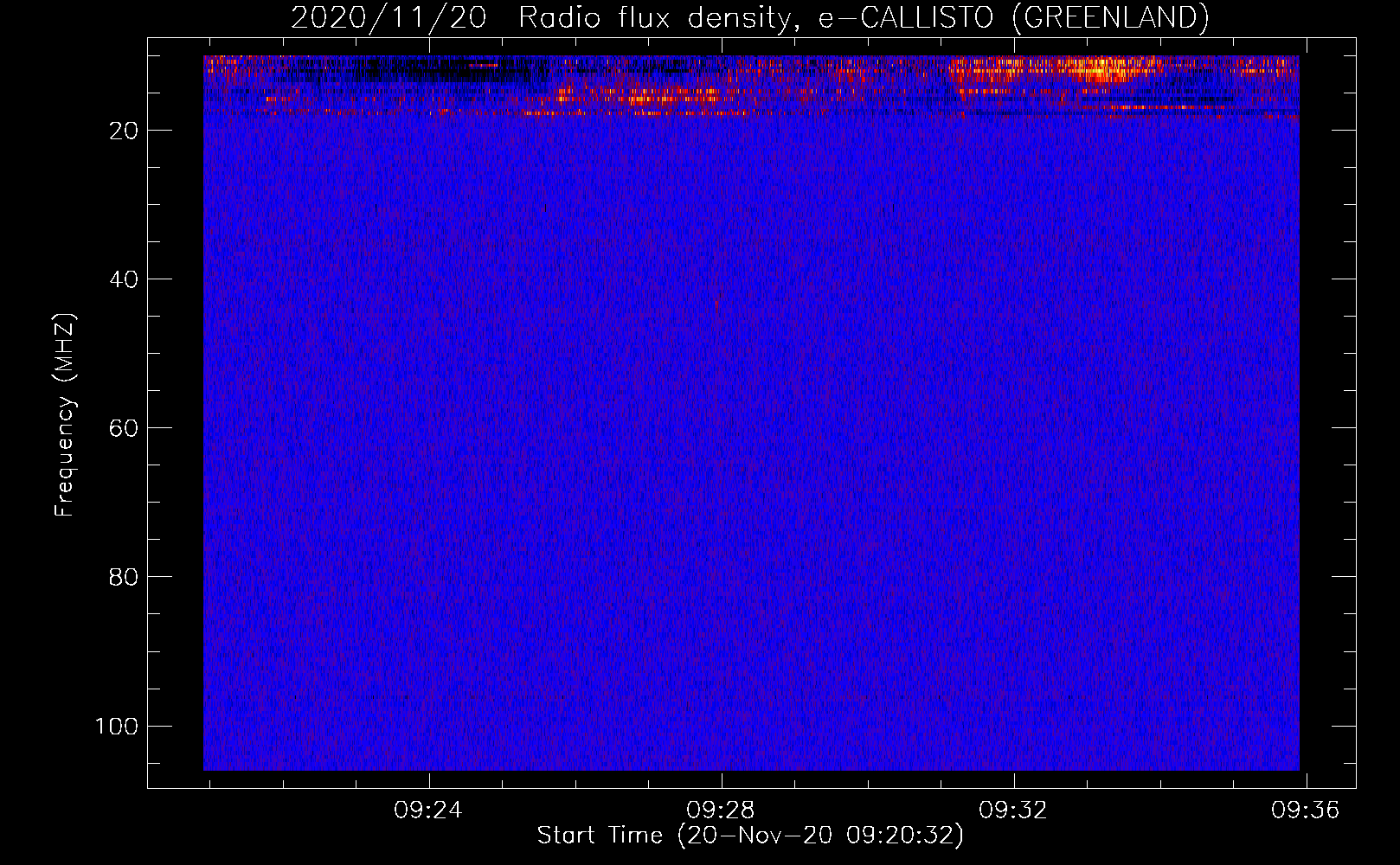Image resolution: width=1400 pixels, height=865 pixels.
Task: Click the 'Frequency (MHZ)' axis label
Action: coord(65,415)
